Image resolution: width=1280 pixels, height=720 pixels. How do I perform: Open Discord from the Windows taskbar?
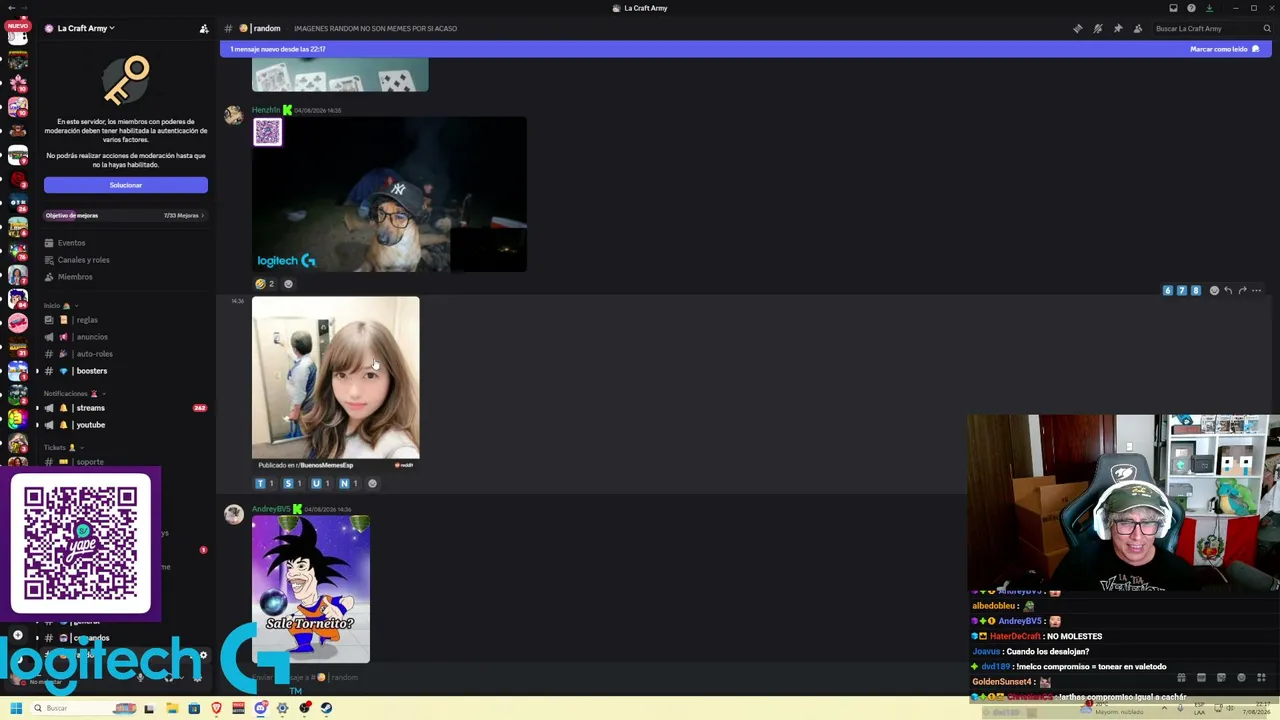click(260, 708)
